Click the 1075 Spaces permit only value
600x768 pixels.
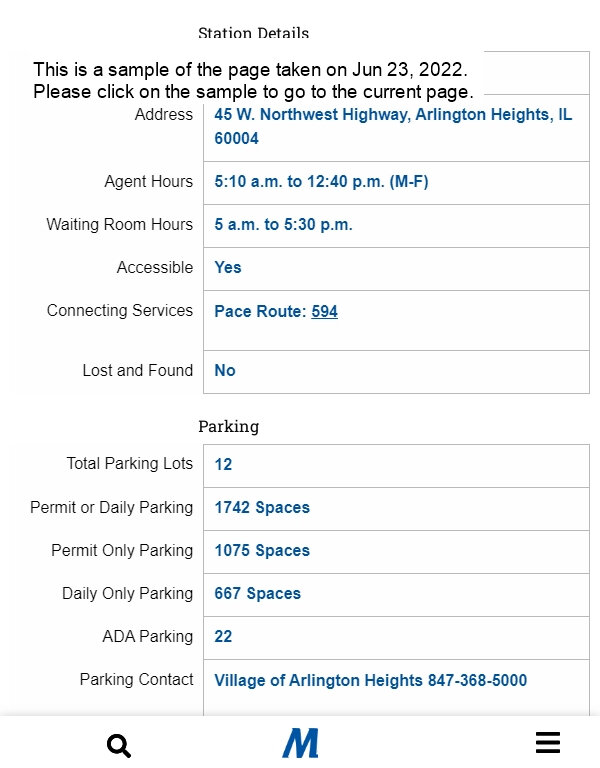click(x=262, y=551)
